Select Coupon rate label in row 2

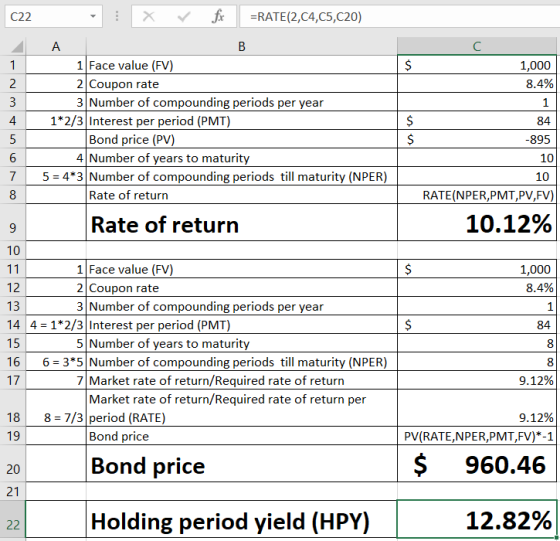pos(241,84)
